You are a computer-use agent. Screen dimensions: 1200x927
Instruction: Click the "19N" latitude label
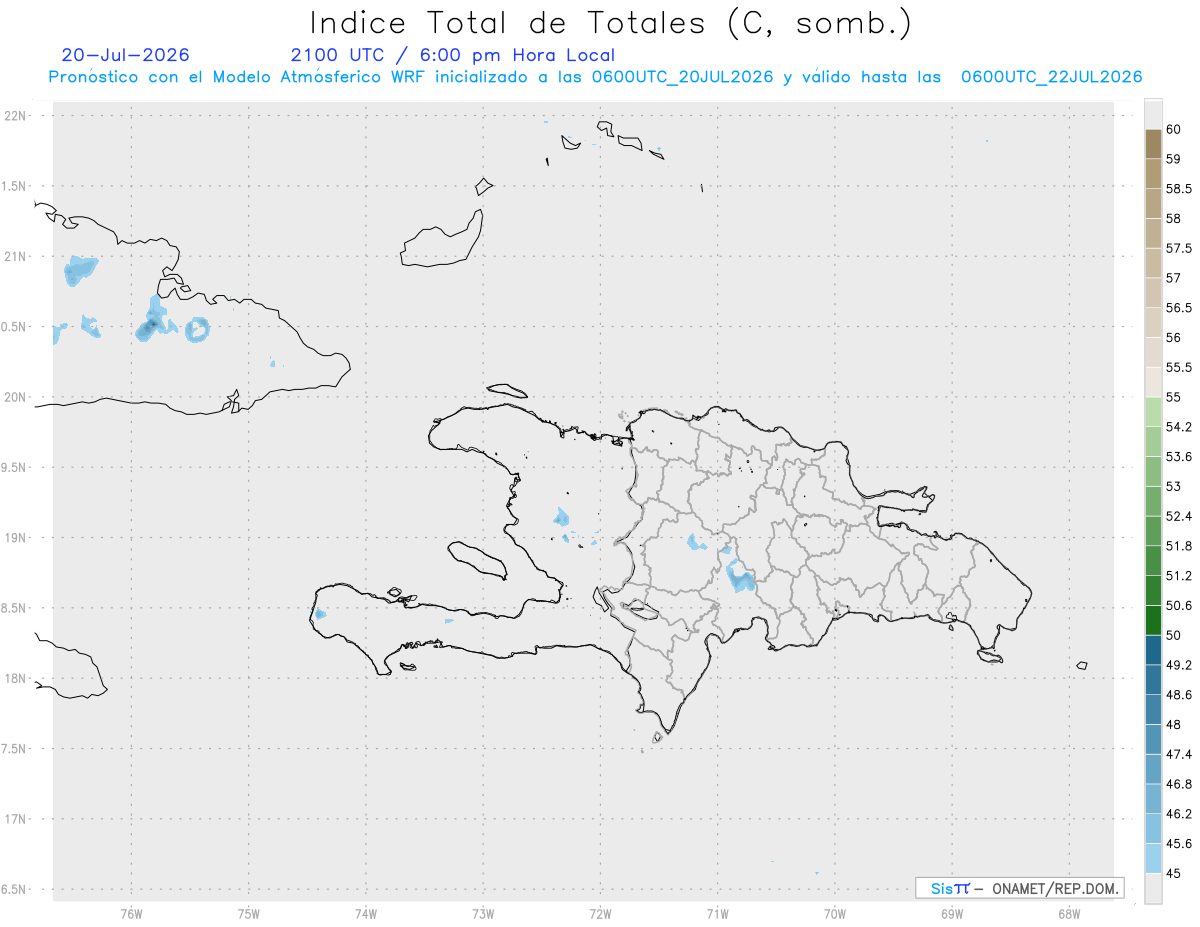(17, 538)
